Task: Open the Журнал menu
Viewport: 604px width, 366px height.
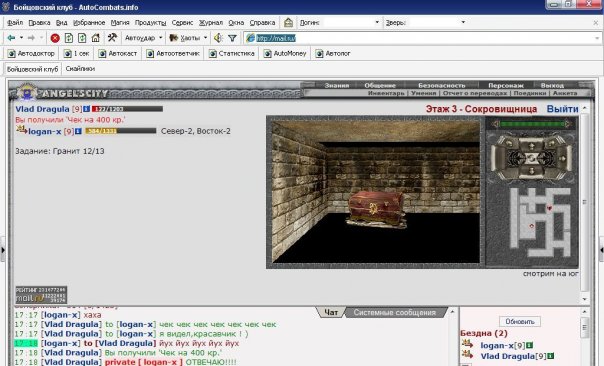Action: tap(211, 23)
